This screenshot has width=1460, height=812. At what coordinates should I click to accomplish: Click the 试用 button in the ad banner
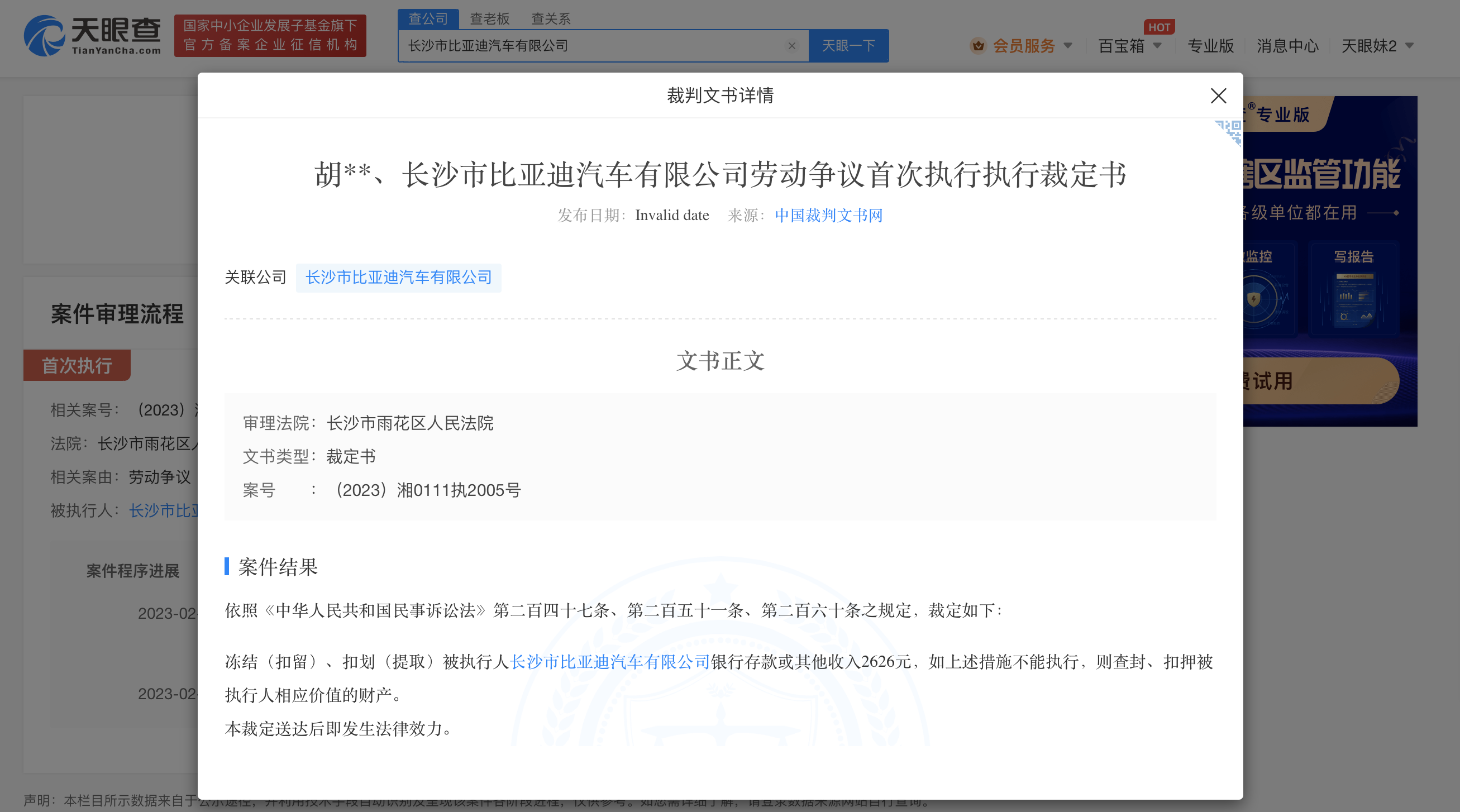(x=1320, y=381)
